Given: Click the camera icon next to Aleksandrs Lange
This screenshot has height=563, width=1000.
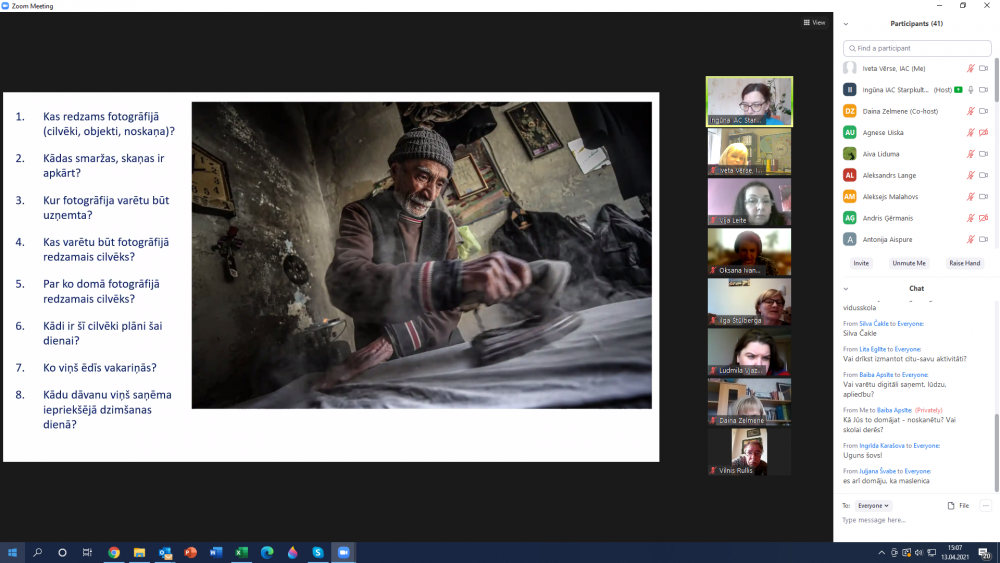Looking at the screenshot, I should (983, 175).
